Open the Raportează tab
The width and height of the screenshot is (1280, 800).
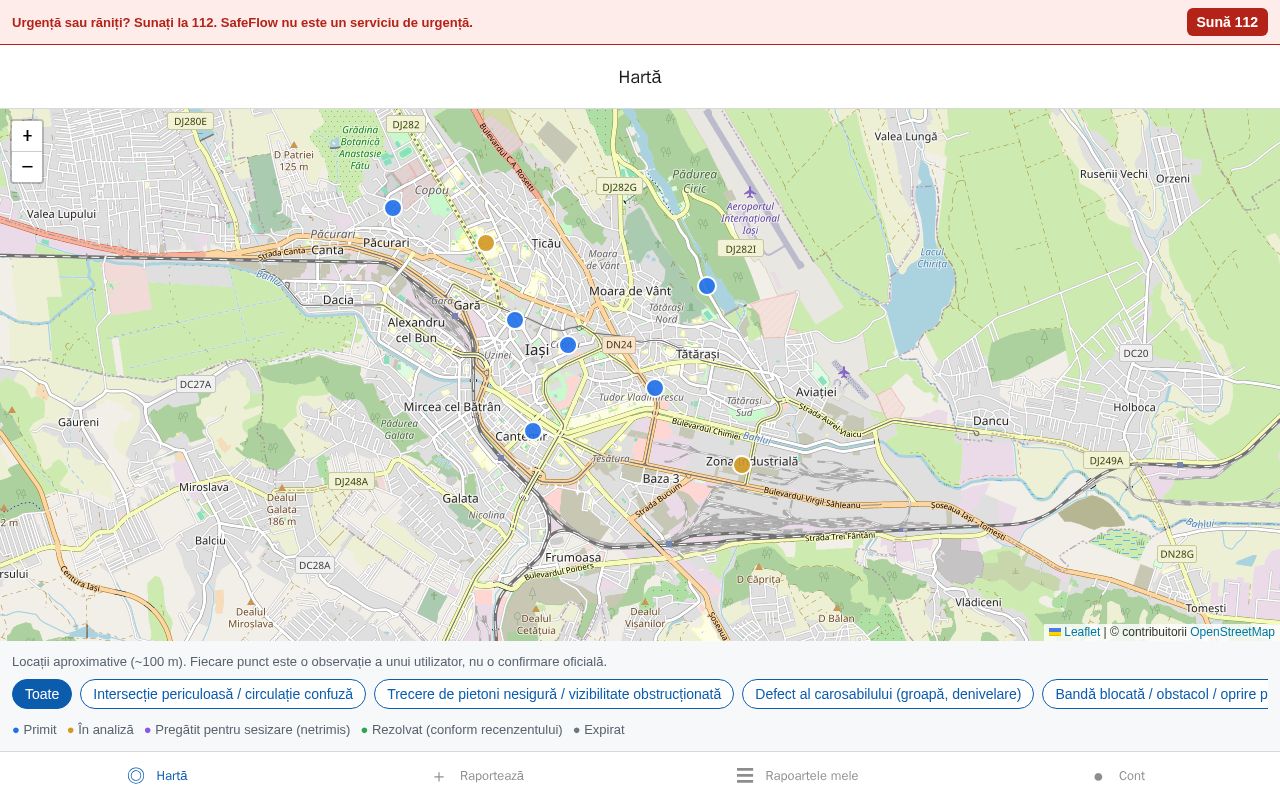tap(478, 776)
